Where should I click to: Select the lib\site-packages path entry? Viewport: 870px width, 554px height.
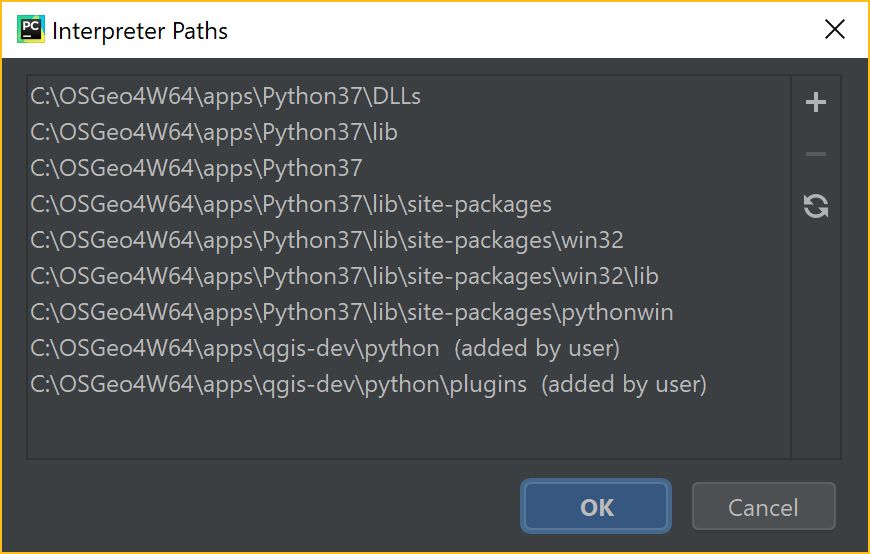pos(408,204)
